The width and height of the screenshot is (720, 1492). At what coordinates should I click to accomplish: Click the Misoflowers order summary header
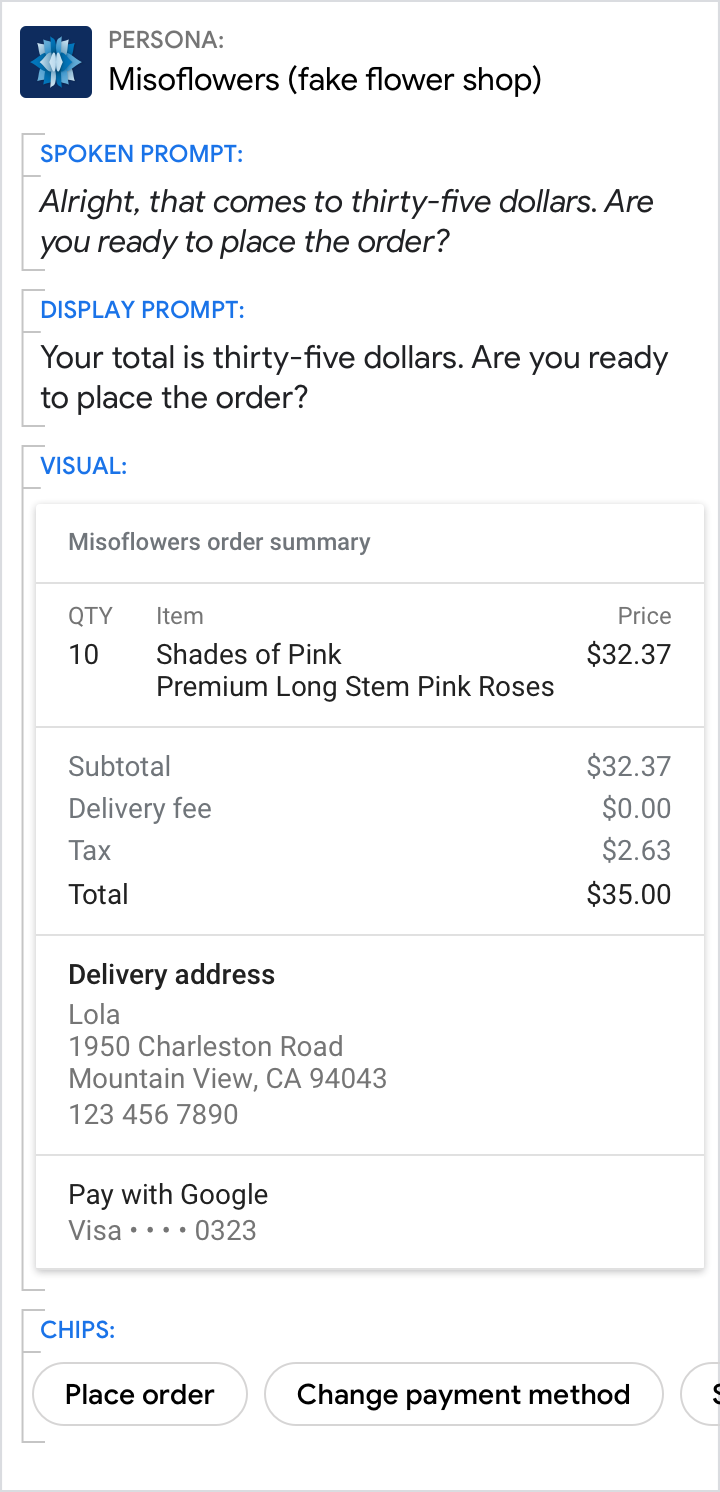219,542
